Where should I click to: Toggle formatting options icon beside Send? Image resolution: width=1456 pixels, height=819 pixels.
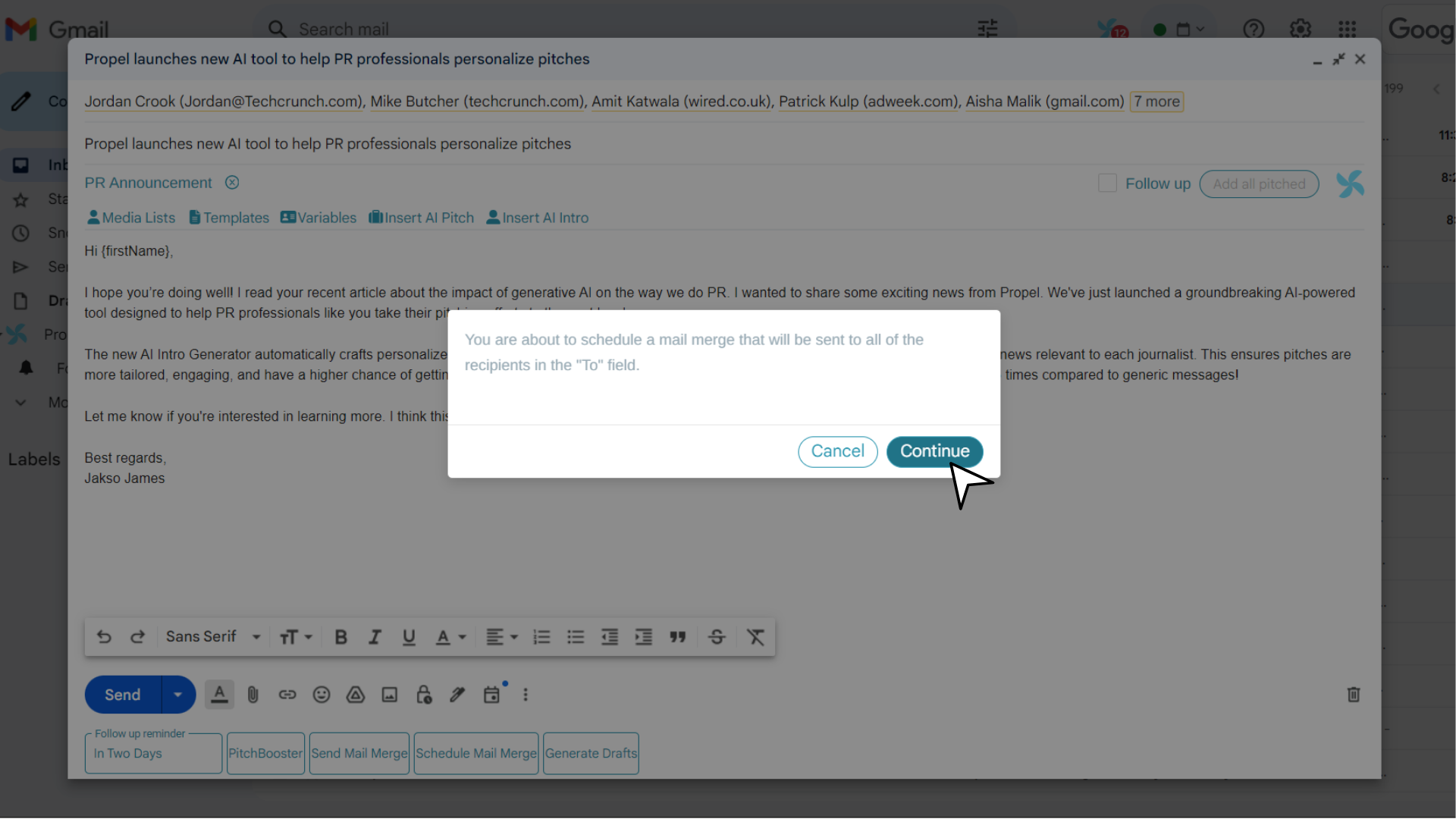[219, 695]
